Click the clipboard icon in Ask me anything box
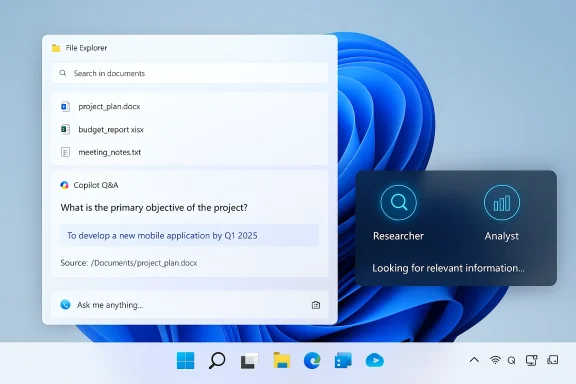576x384 pixels. (316, 305)
